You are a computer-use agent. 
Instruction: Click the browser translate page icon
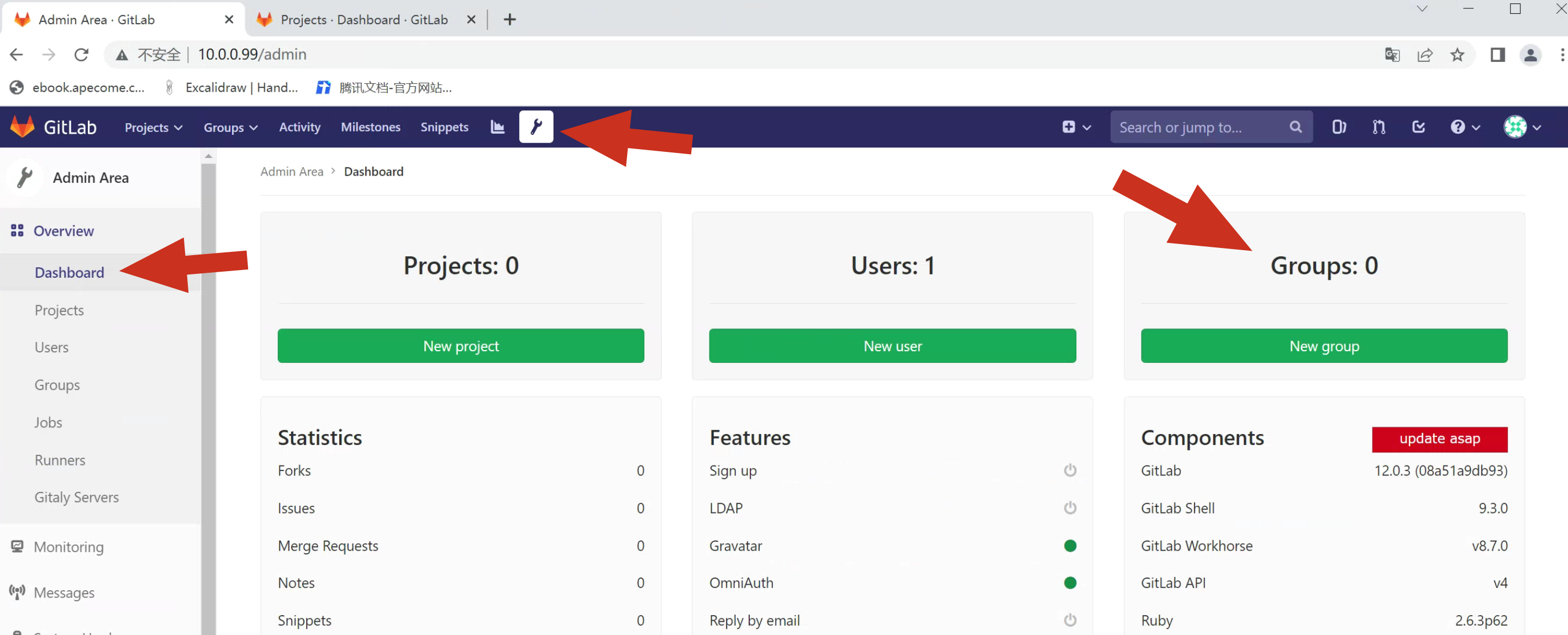(x=1392, y=55)
